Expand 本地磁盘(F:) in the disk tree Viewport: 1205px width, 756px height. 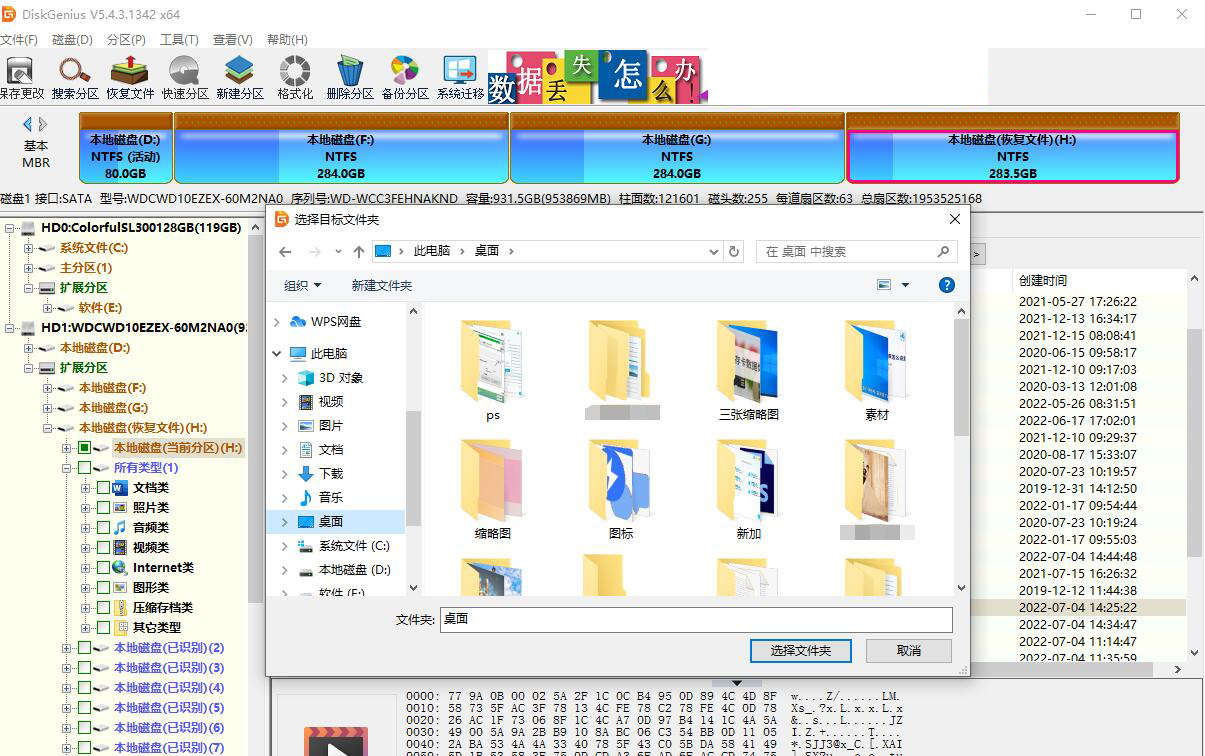pos(48,388)
